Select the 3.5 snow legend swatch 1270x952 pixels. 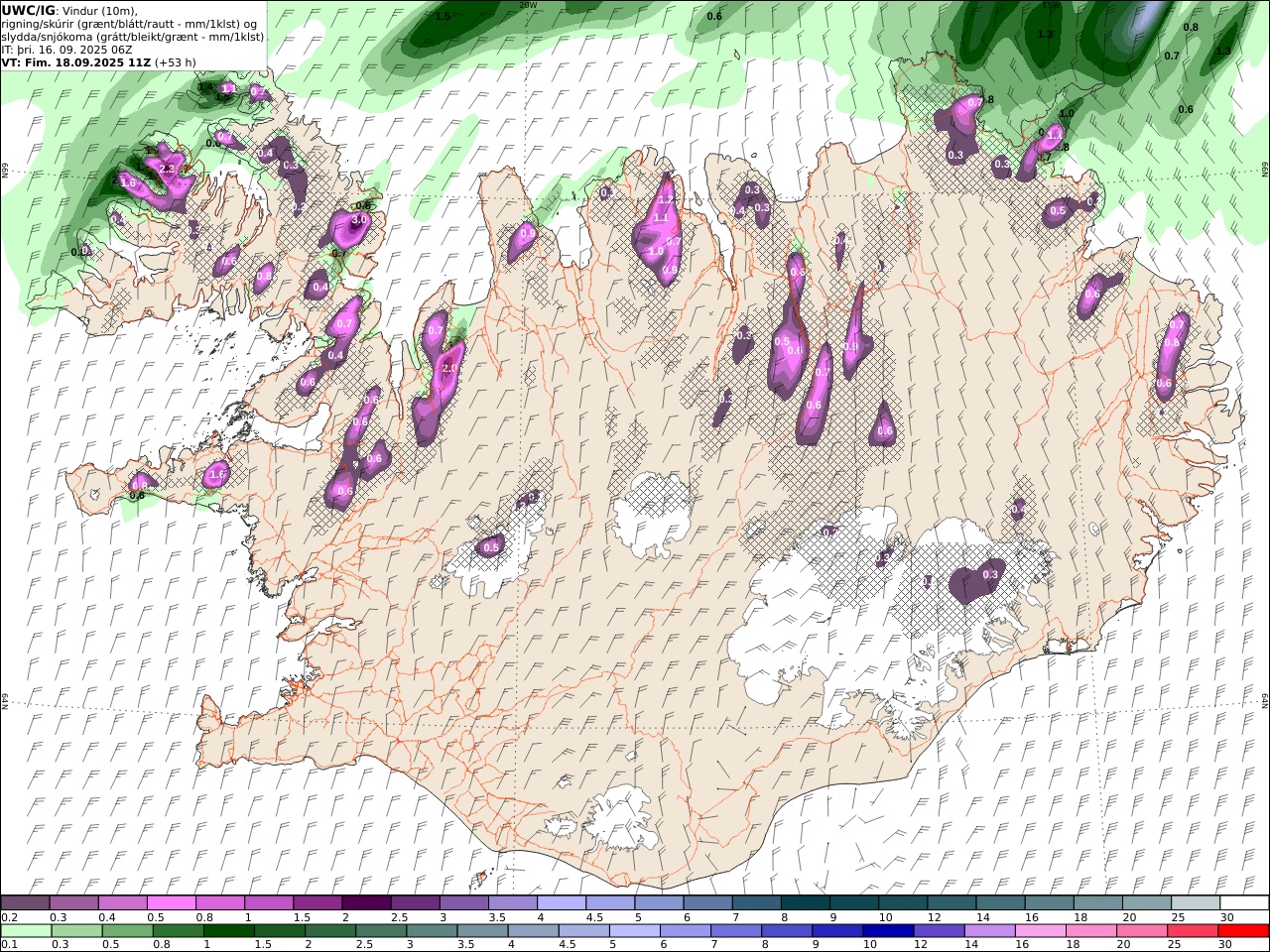[512, 902]
